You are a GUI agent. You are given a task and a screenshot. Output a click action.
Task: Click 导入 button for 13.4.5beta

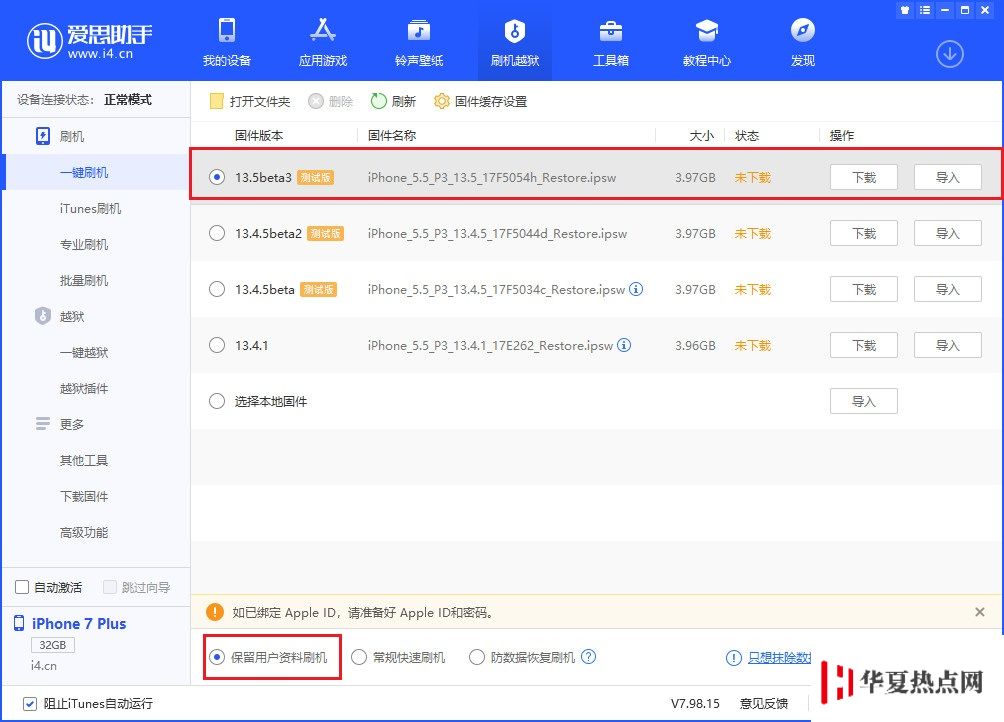coord(948,289)
